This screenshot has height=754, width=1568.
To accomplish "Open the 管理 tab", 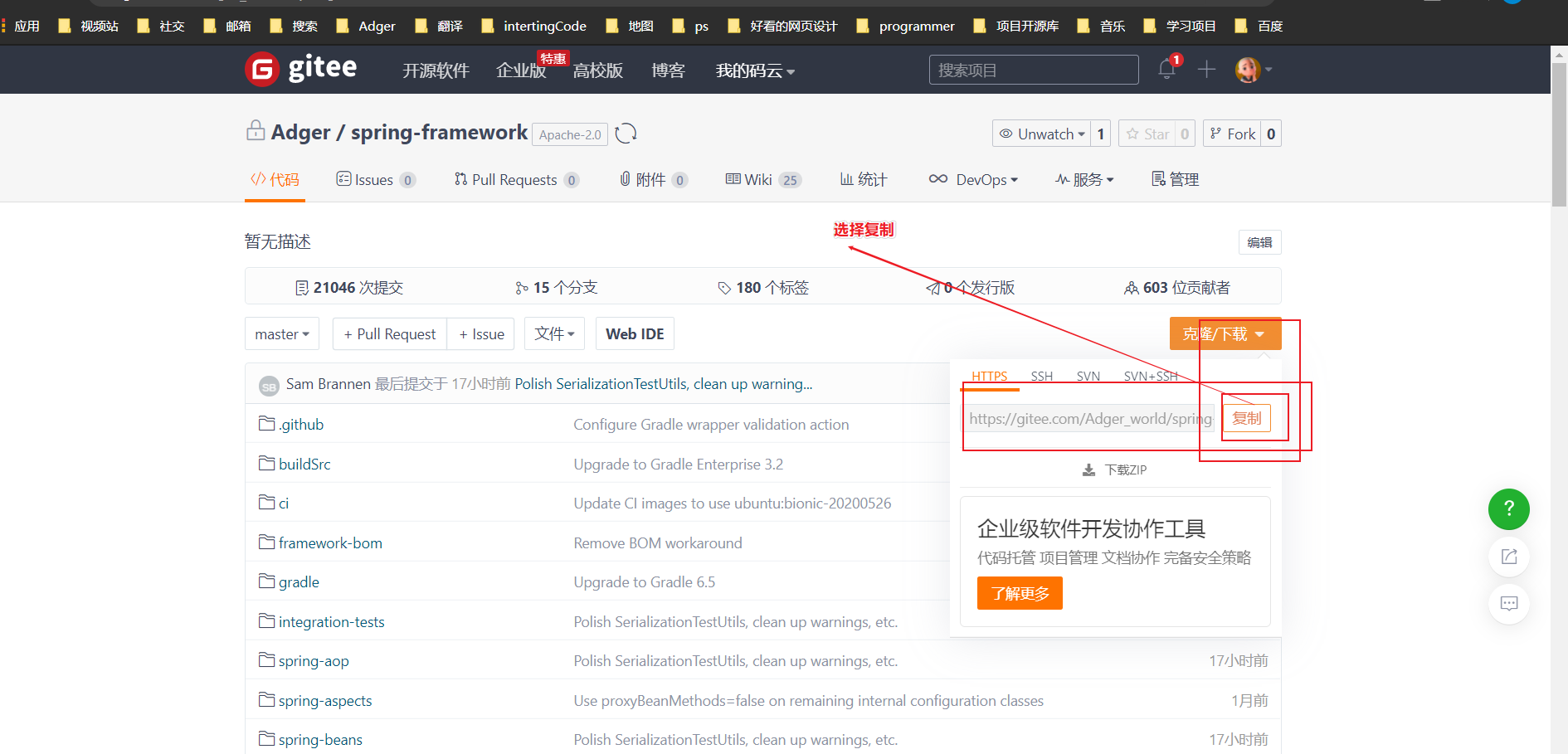I will [x=1175, y=179].
